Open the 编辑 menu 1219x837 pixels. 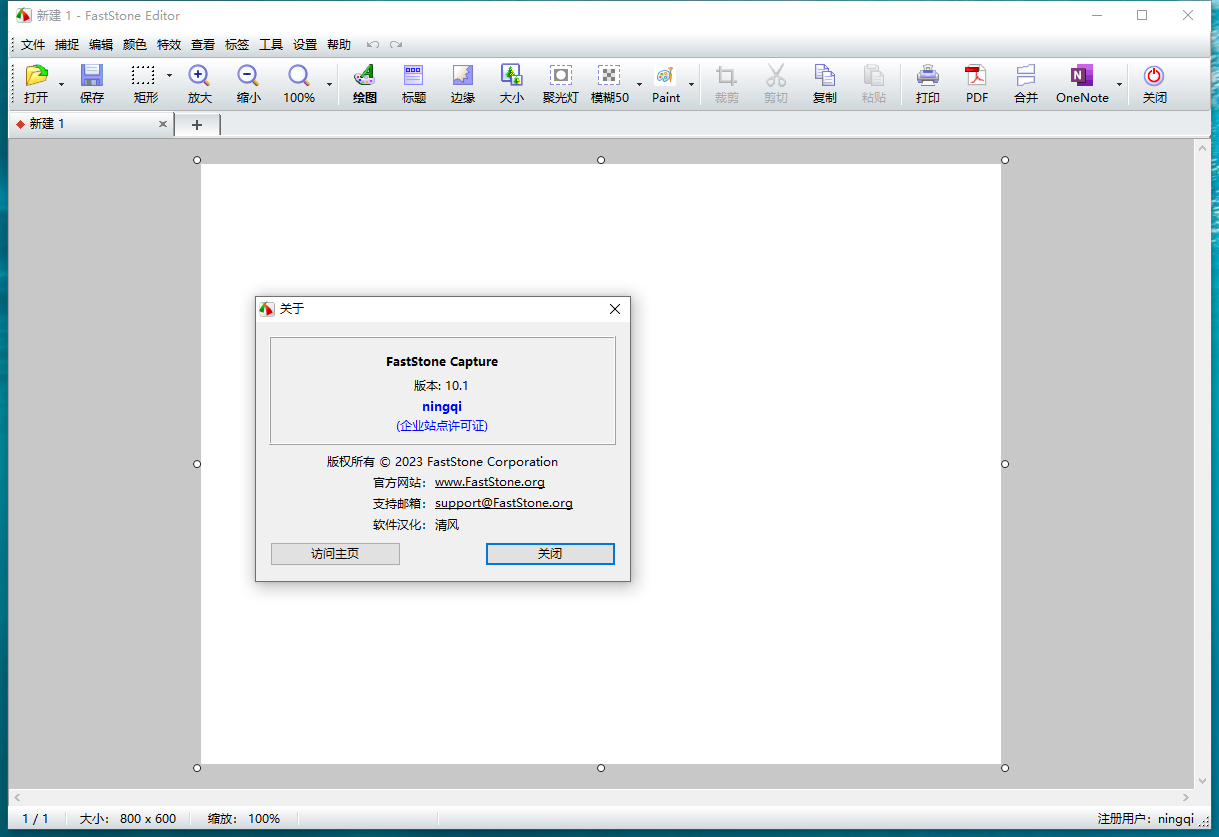point(101,45)
